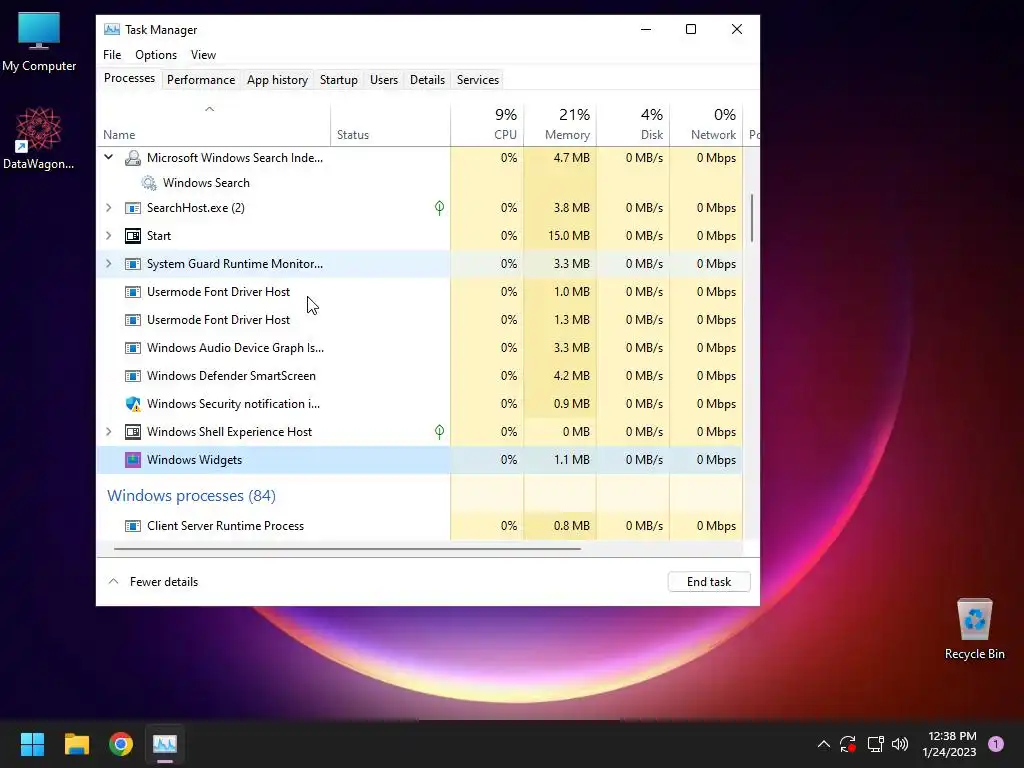
Task: Select the Windows Widgets row
Action: [x=419, y=460]
